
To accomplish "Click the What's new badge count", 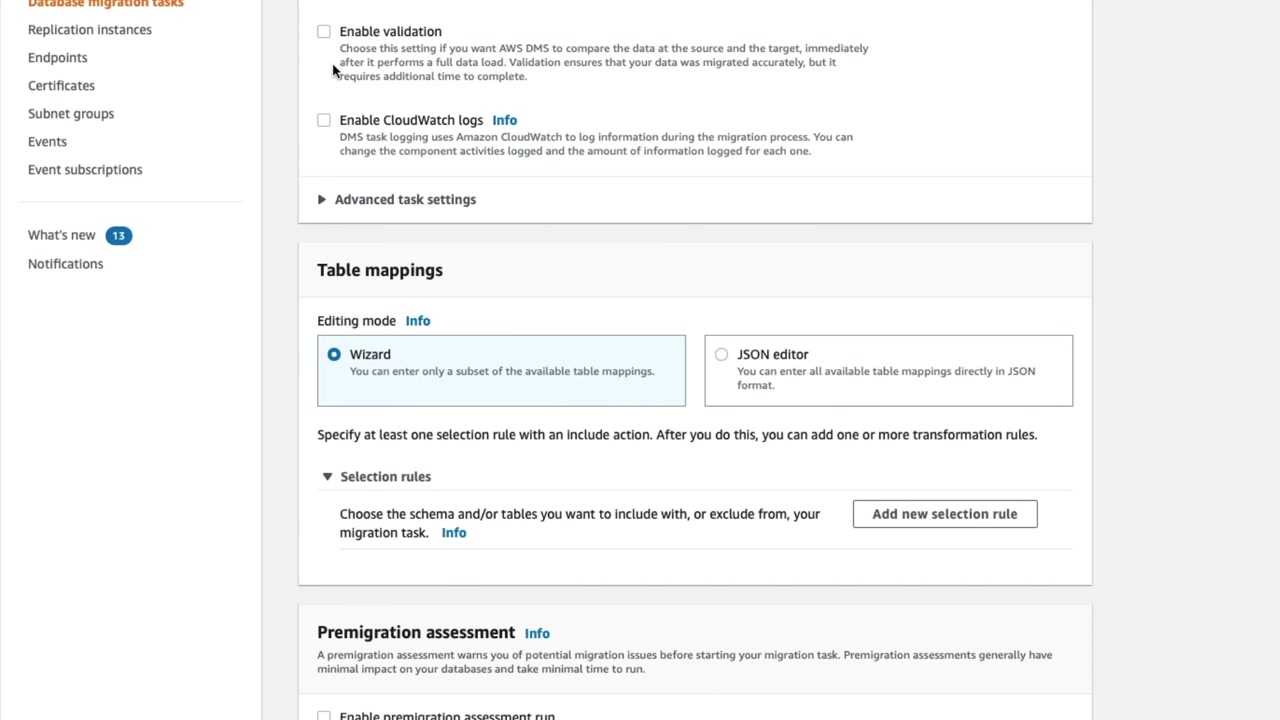I will coord(118,235).
